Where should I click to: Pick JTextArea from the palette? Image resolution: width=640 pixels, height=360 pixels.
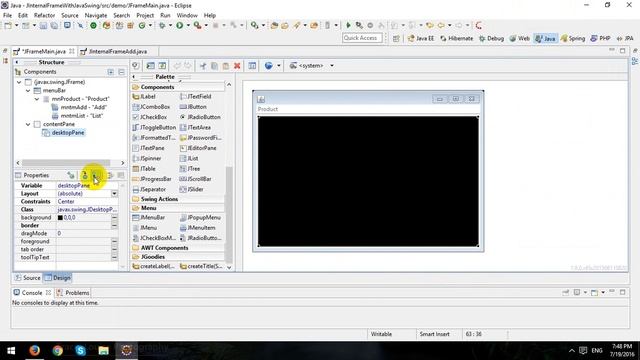tap(196, 127)
